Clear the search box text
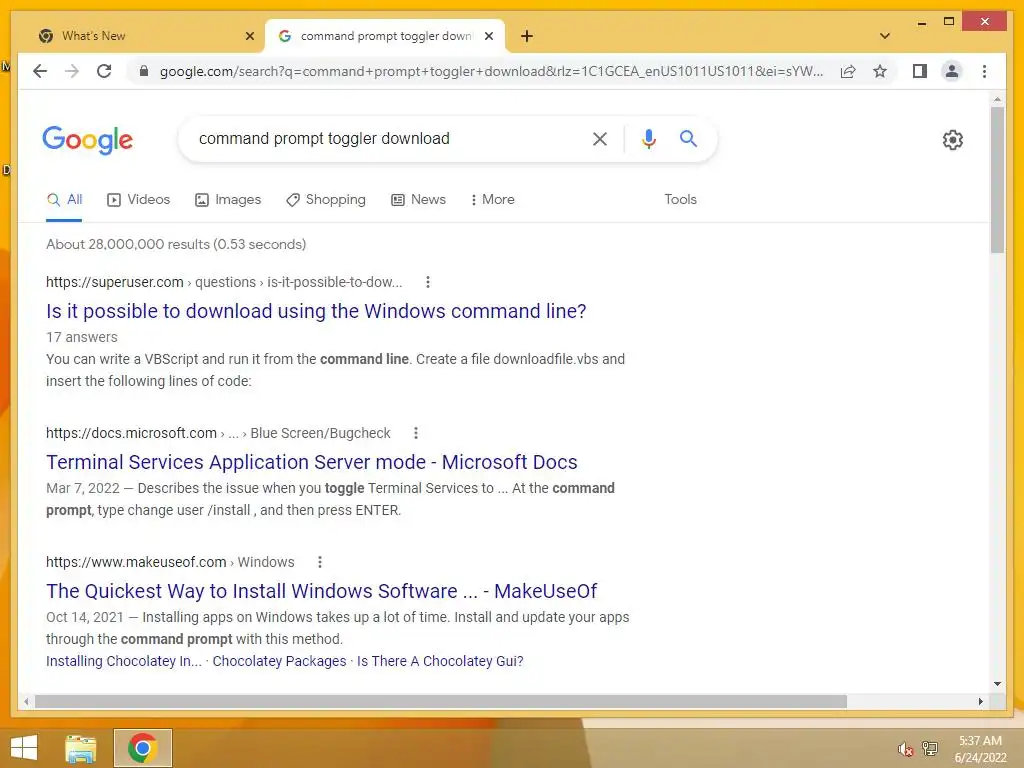 (x=600, y=138)
